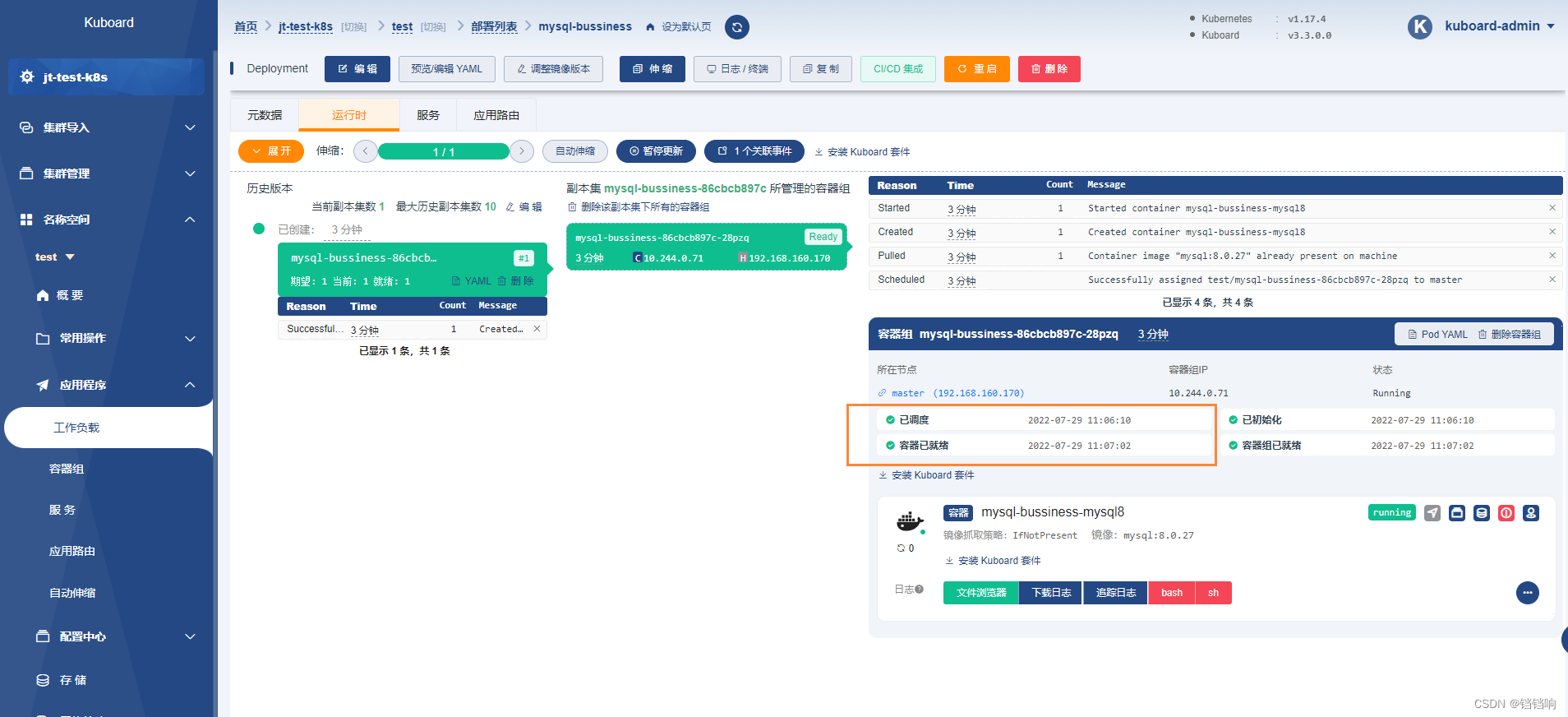
Task: Collapse the 名称空间 sidebar section
Action: point(108,220)
